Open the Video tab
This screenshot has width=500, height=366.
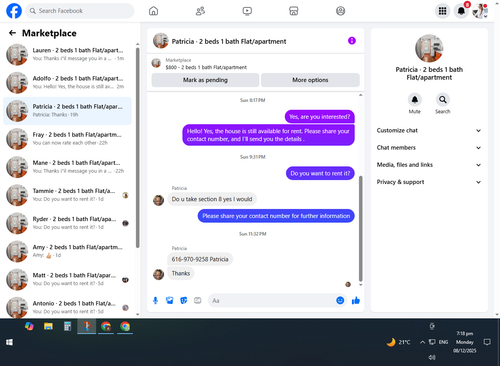coord(247,11)
